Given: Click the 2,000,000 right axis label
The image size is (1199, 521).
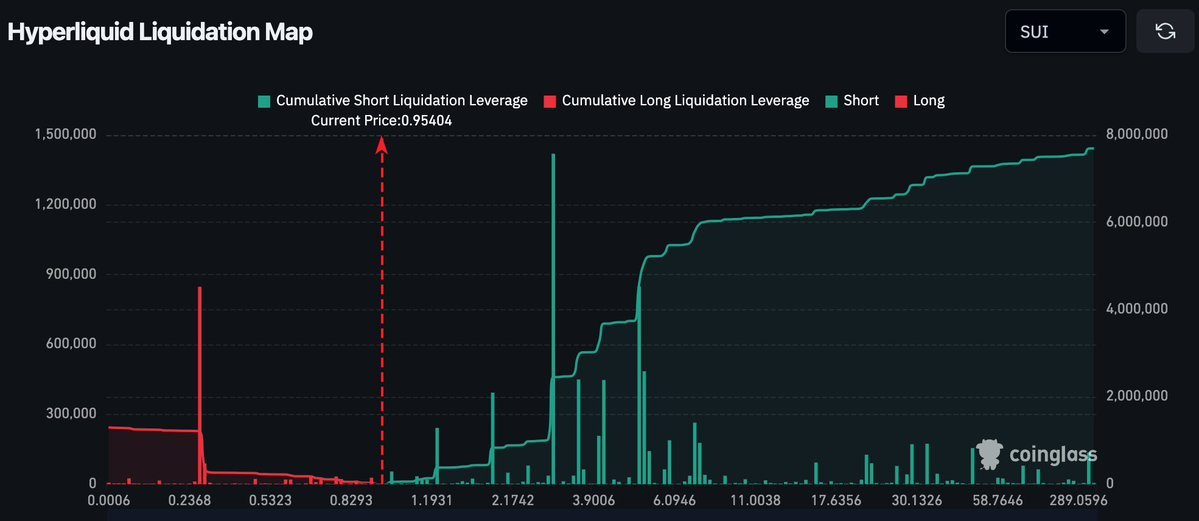Looking at the screenshot, I should (1136, 396).
